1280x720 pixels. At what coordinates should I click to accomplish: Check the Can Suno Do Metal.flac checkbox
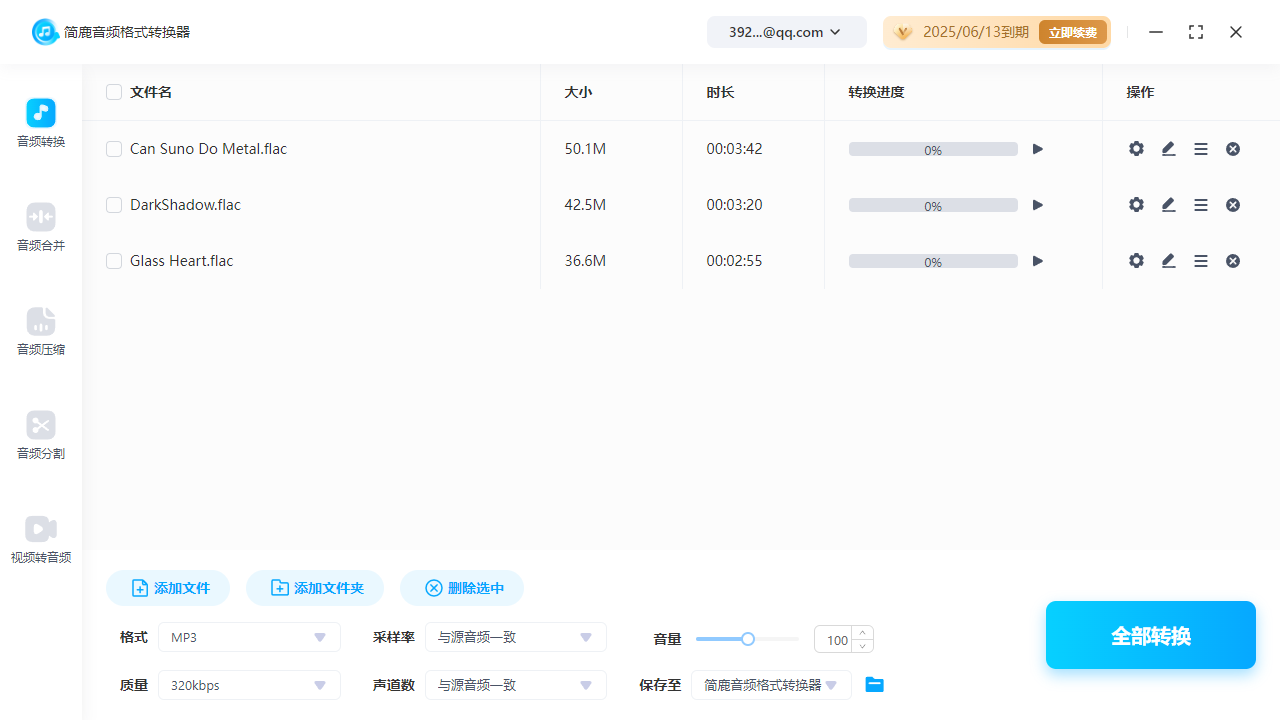pos(114,148)
